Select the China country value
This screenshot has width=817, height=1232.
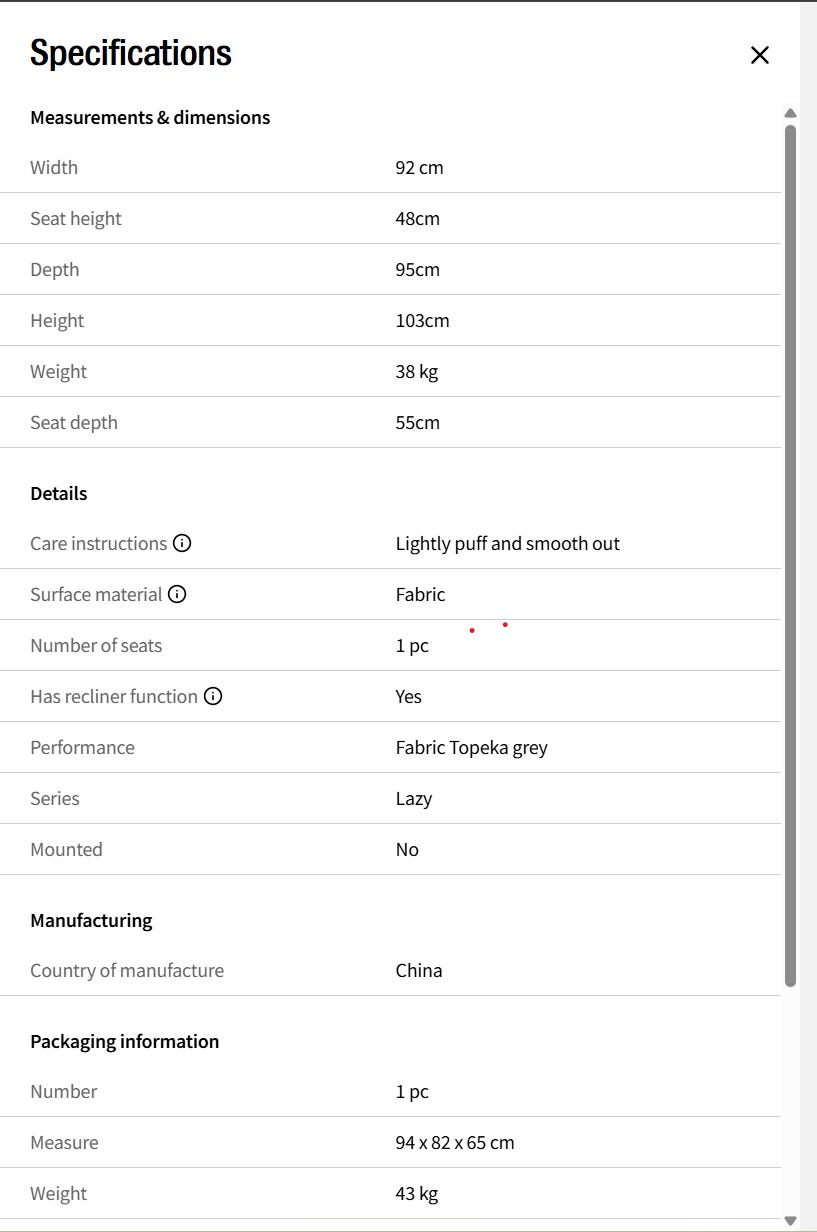(419, 970)
